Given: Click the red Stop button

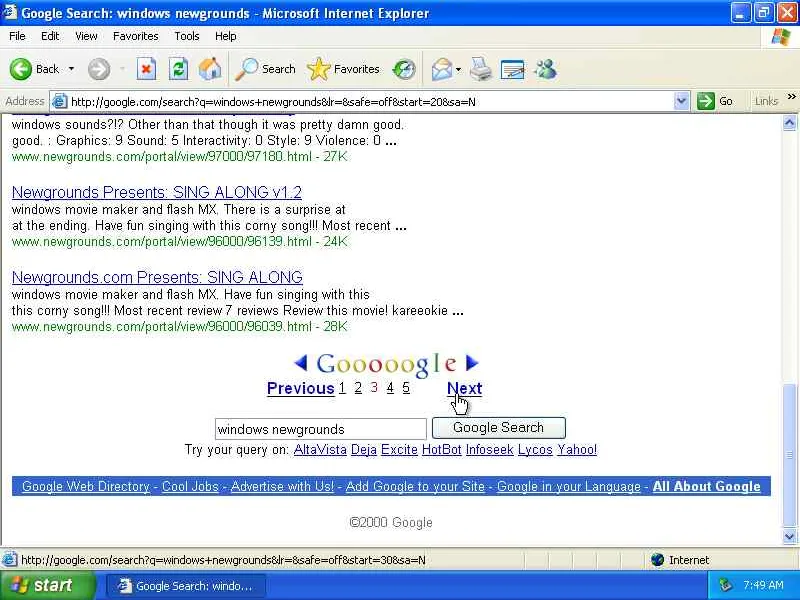Looking at the screenshot, I should click(146, 69).
